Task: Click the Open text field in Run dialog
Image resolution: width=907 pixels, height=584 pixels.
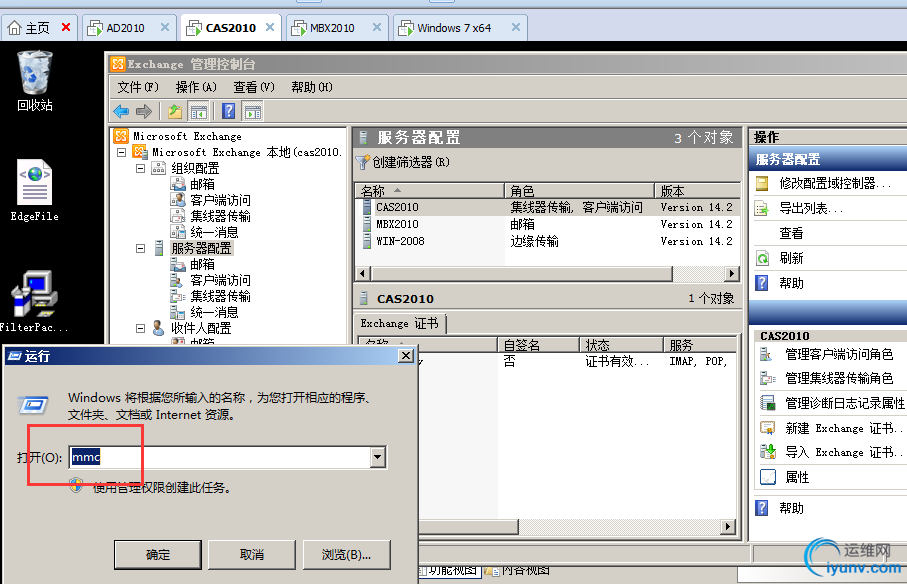Action: tap(220, 457)
